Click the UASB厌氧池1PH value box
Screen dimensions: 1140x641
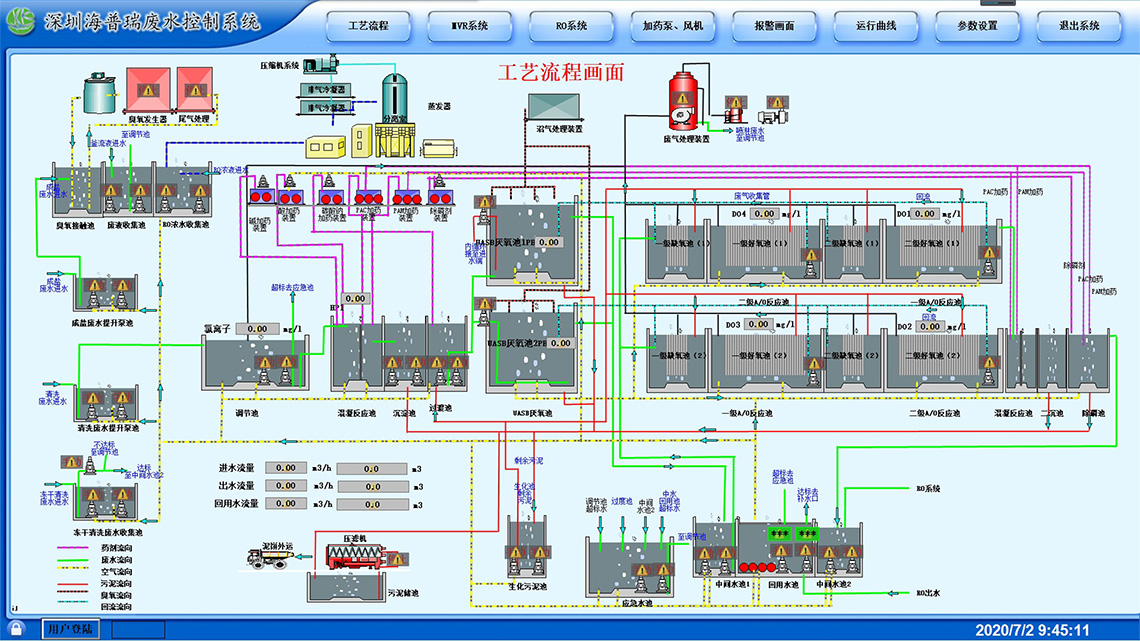point(549,242)
